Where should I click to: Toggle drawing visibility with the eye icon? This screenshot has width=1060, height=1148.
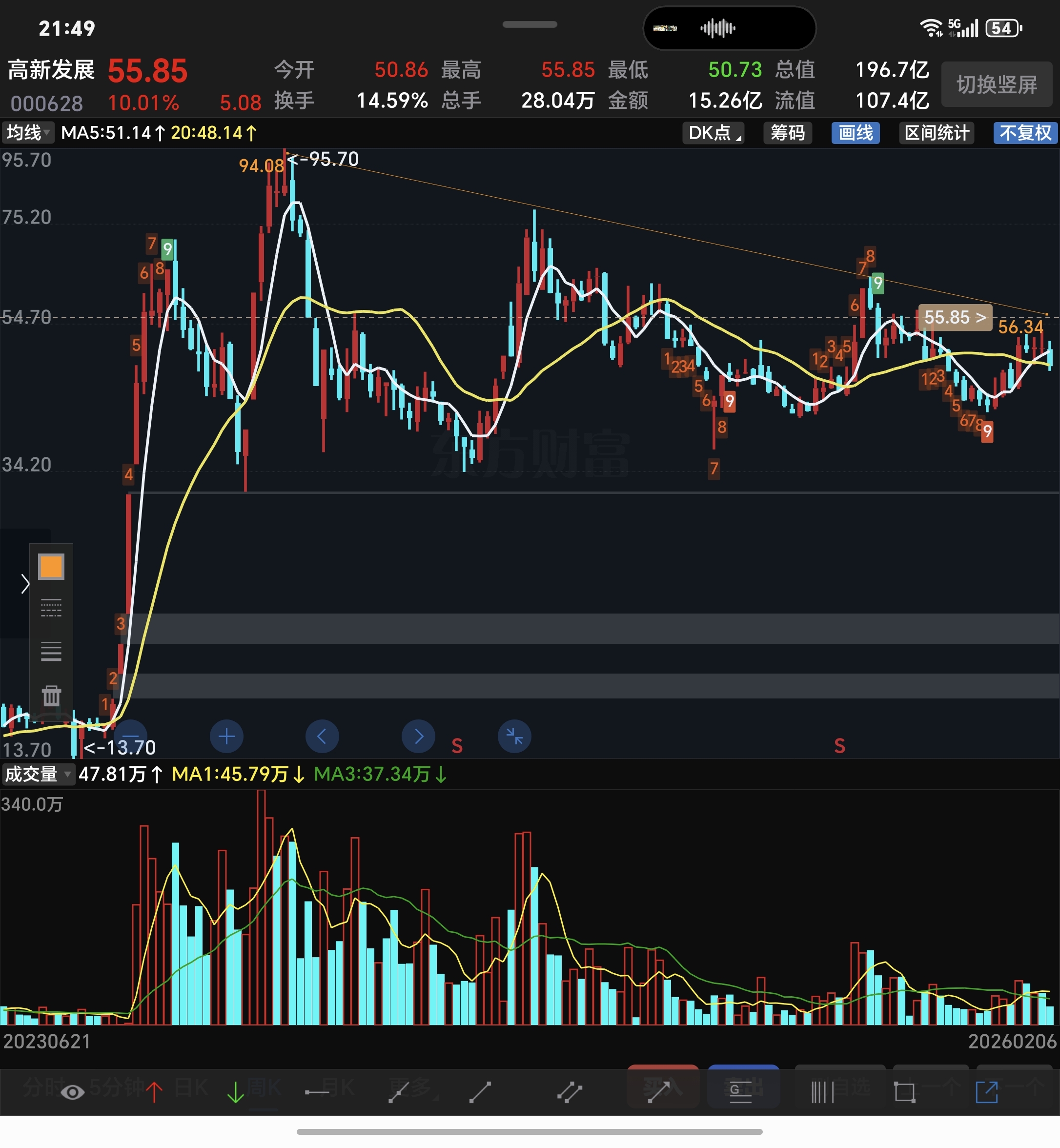(x=72, y=1092)
